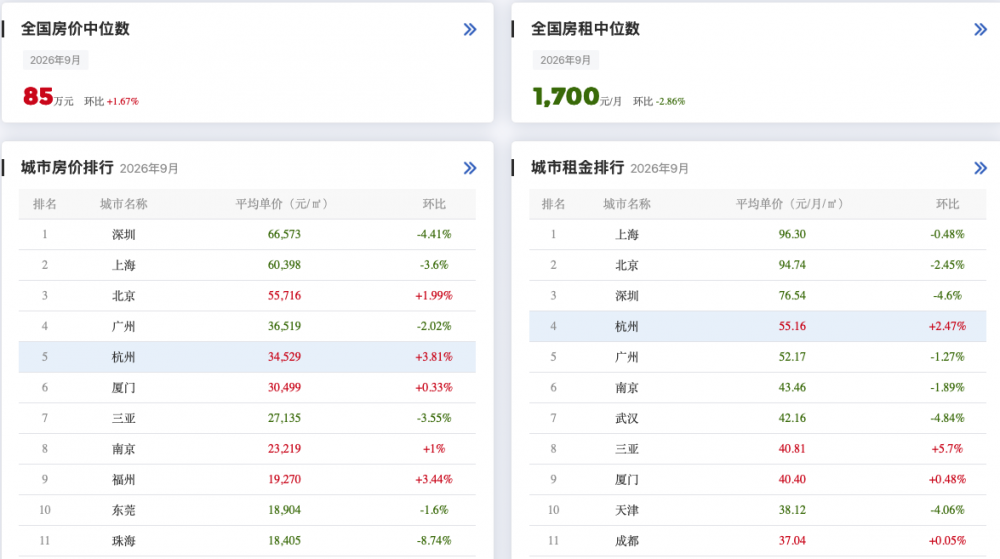Click 环比 header in house price table
The width and height of the screenshot is (1000, 559).
[434, 204]
